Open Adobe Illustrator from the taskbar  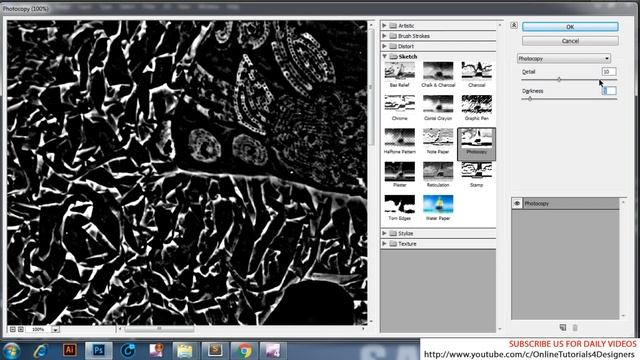pos(69,350)
